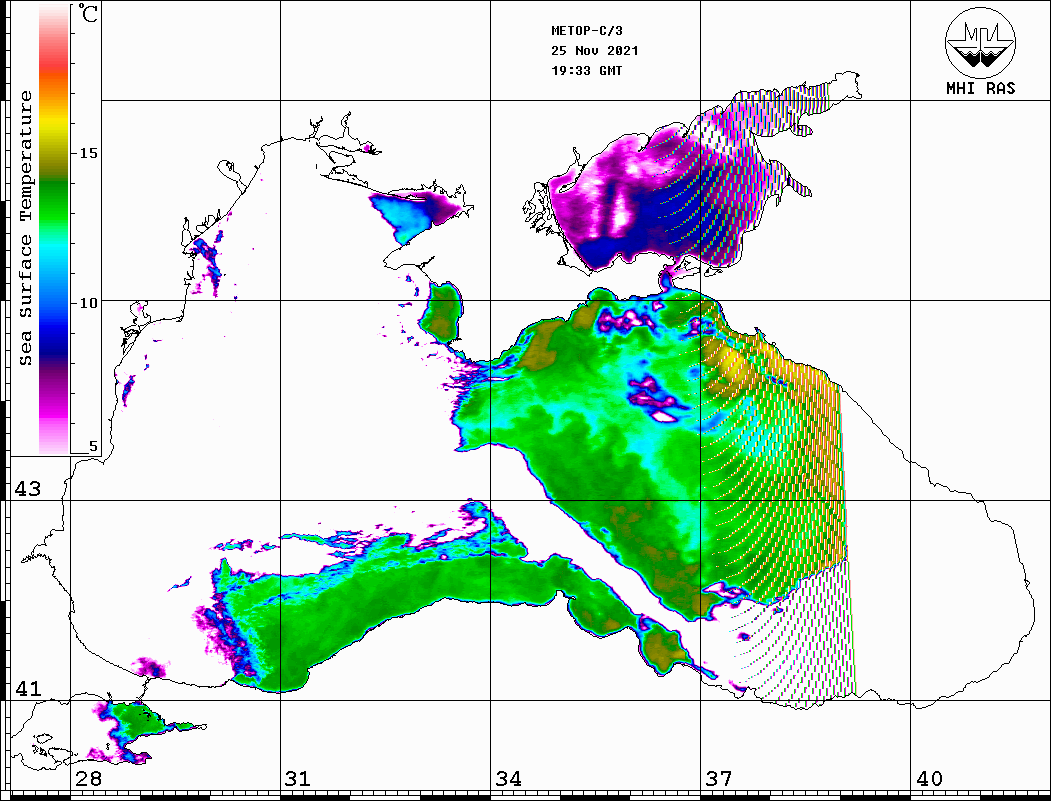Click the "10" tick on temperature scale
Image resolution: width=1051 pixels, height=801 pixels.
(88, 303)
